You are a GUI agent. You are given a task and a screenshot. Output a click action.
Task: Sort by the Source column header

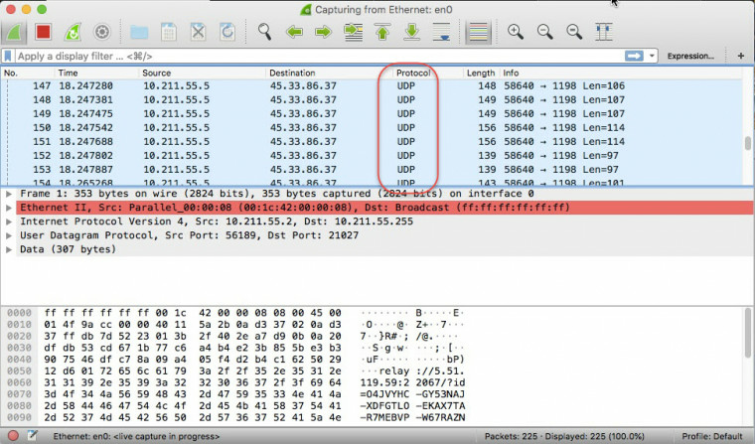click(x=156, y=73)
